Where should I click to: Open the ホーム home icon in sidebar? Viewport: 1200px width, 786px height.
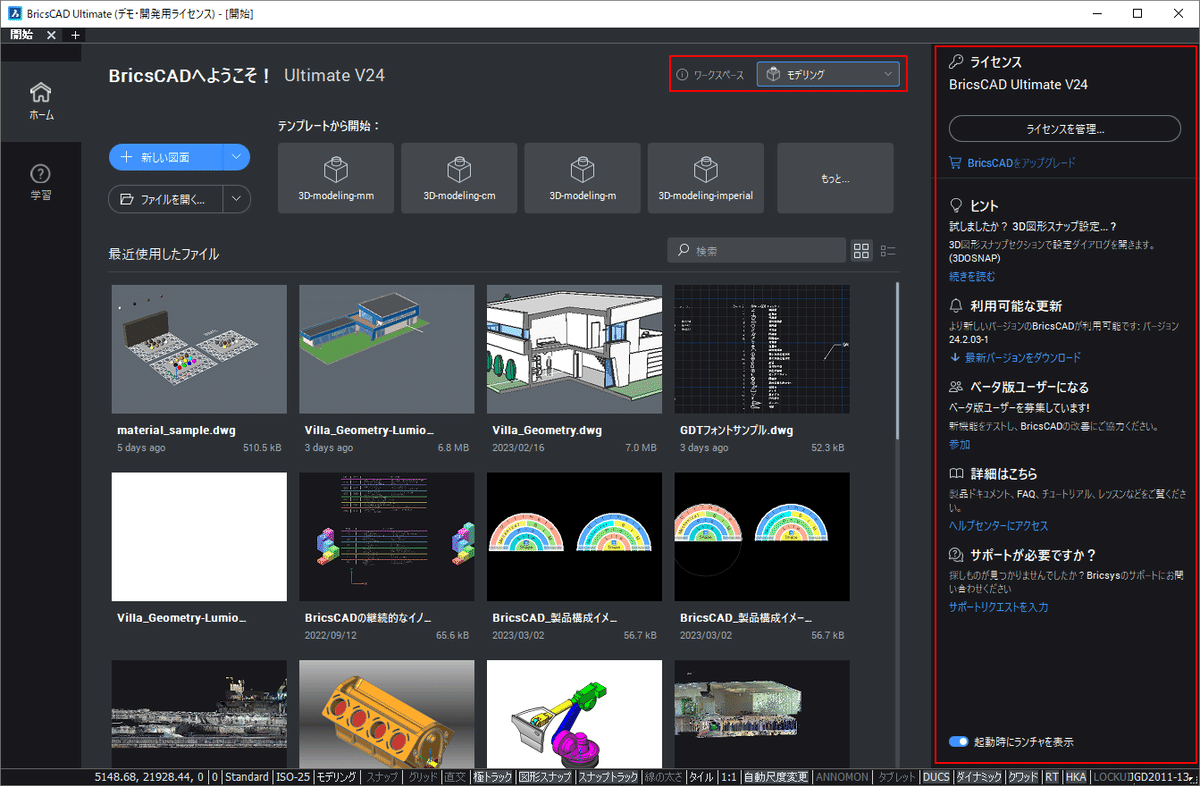point(41,100)
